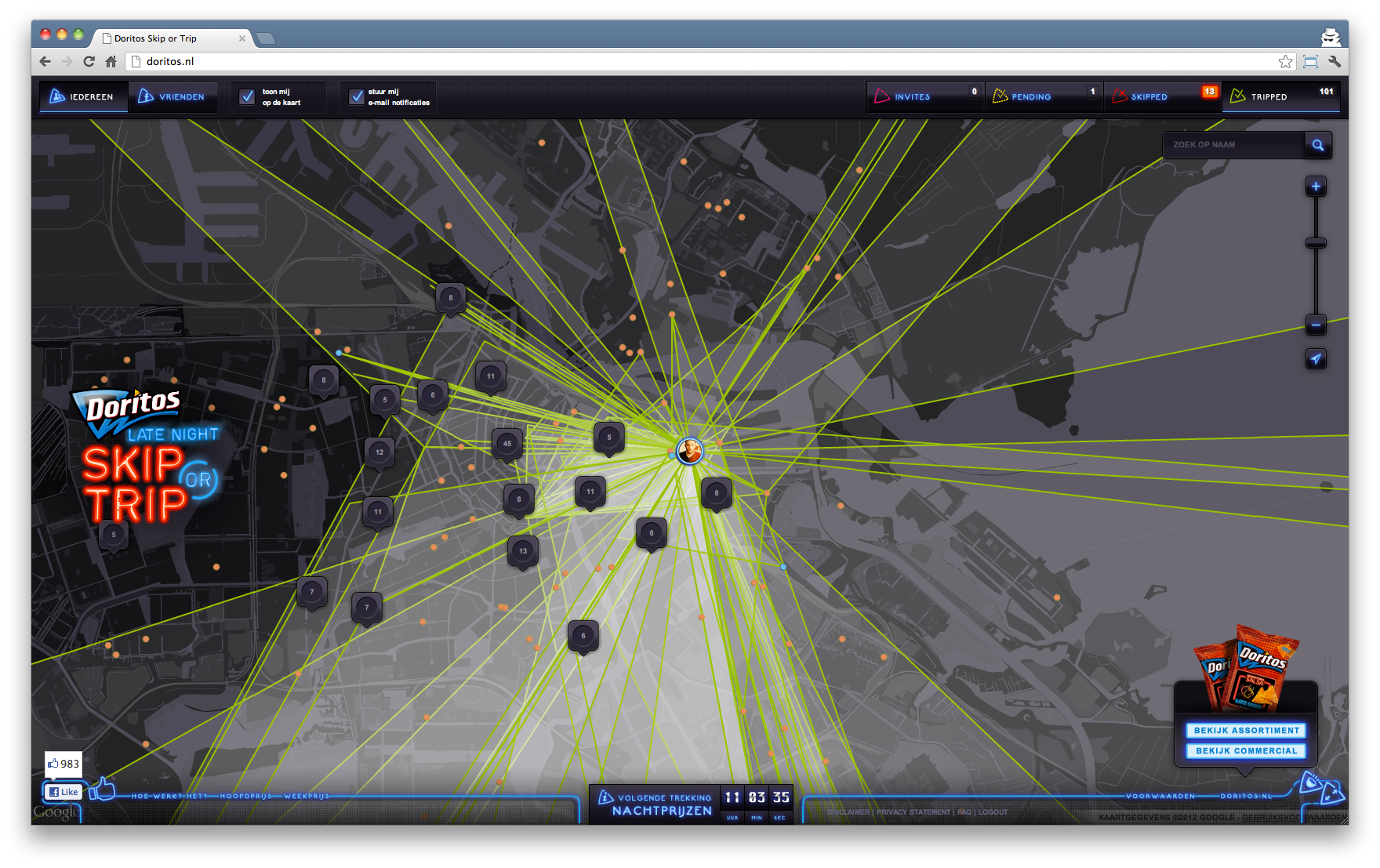The width and height of the screenshot is (1380, 868).
Task: Open the 'Hoe werkt het?' link
Action: pos(169,796)
